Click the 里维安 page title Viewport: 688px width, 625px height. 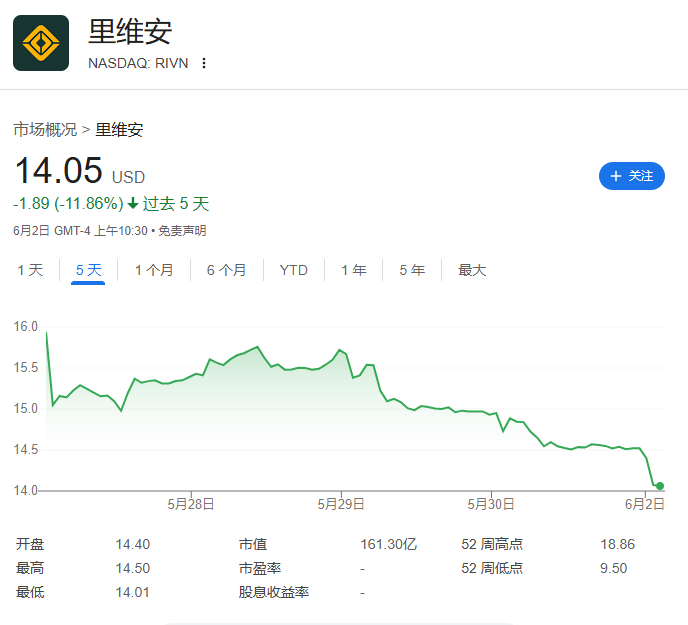pyautogui.click(x=130, y=32)
